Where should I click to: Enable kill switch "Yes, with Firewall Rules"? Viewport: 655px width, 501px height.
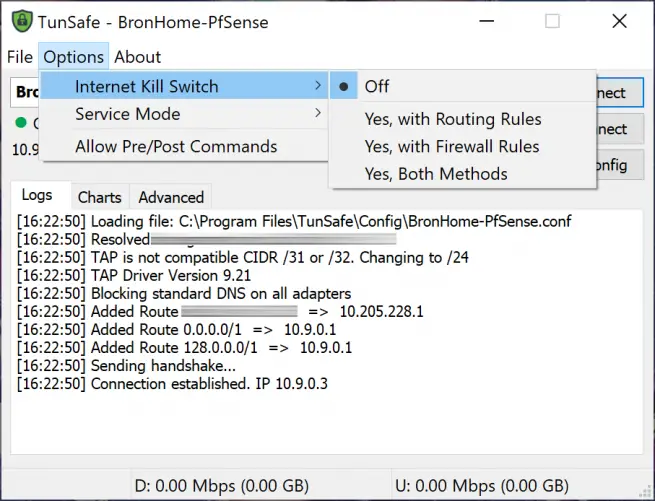451,146
